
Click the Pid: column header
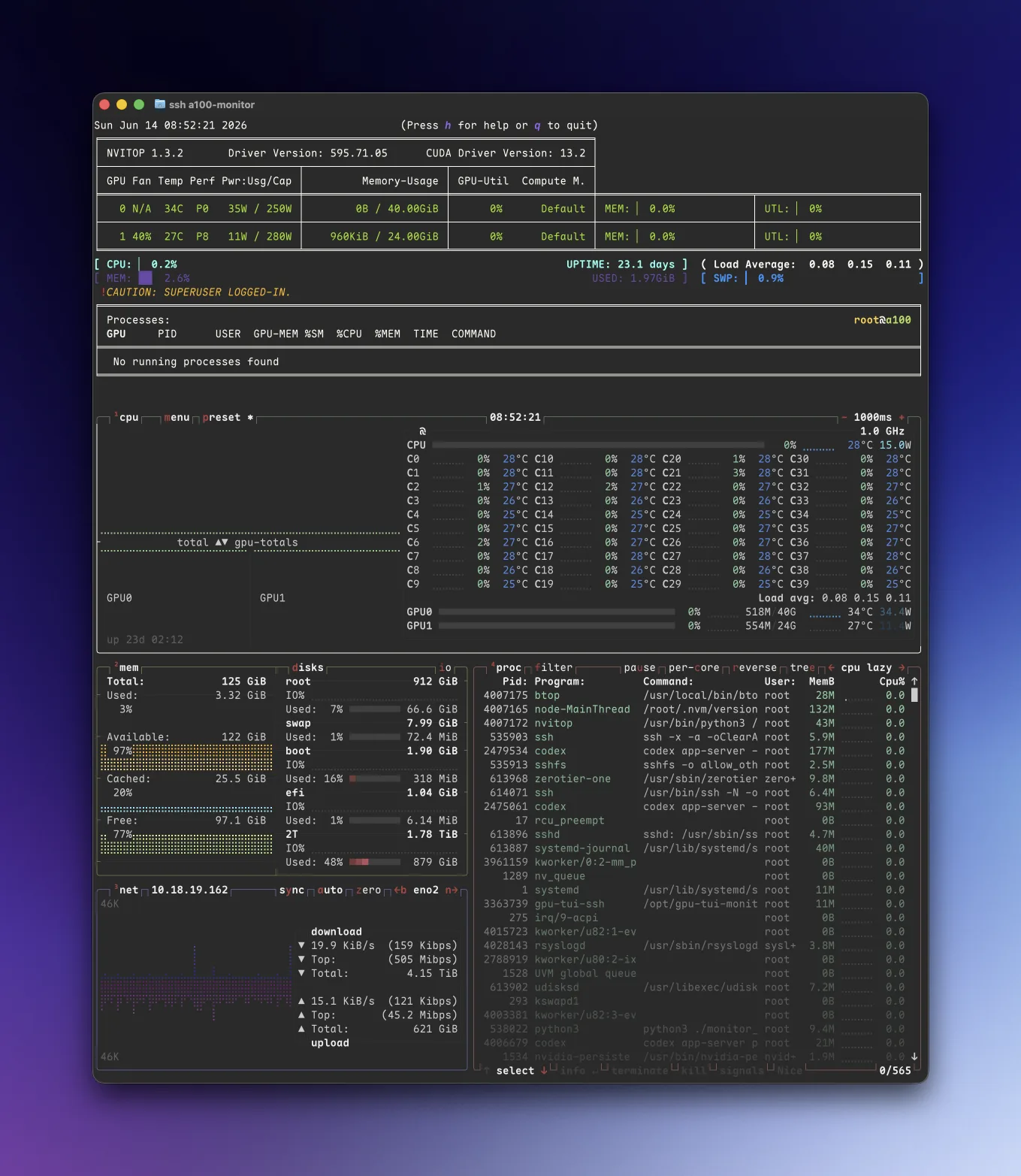coord(515,681)
